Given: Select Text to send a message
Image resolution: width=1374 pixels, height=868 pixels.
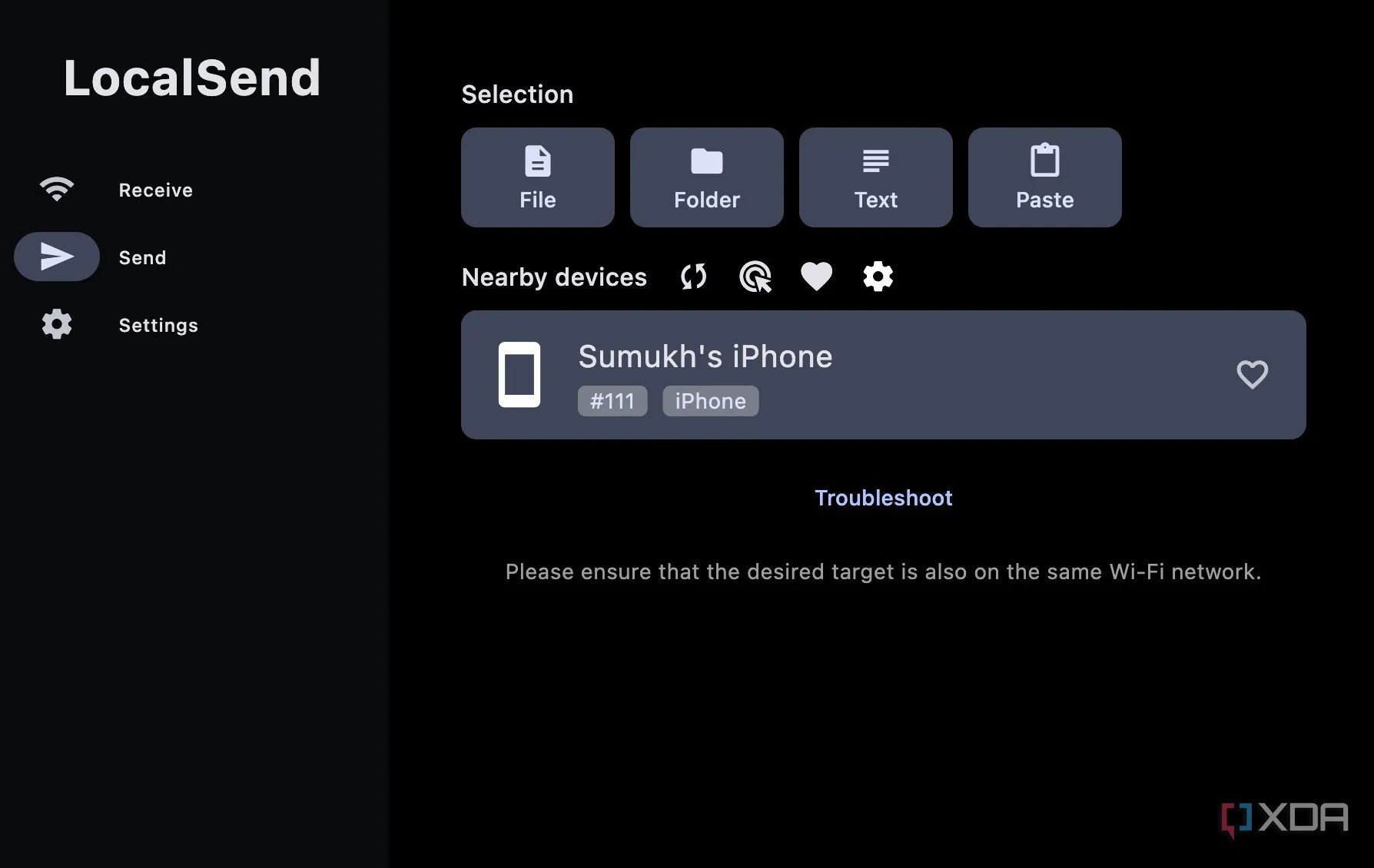Looking at the screenshot, I should [876, 177].
